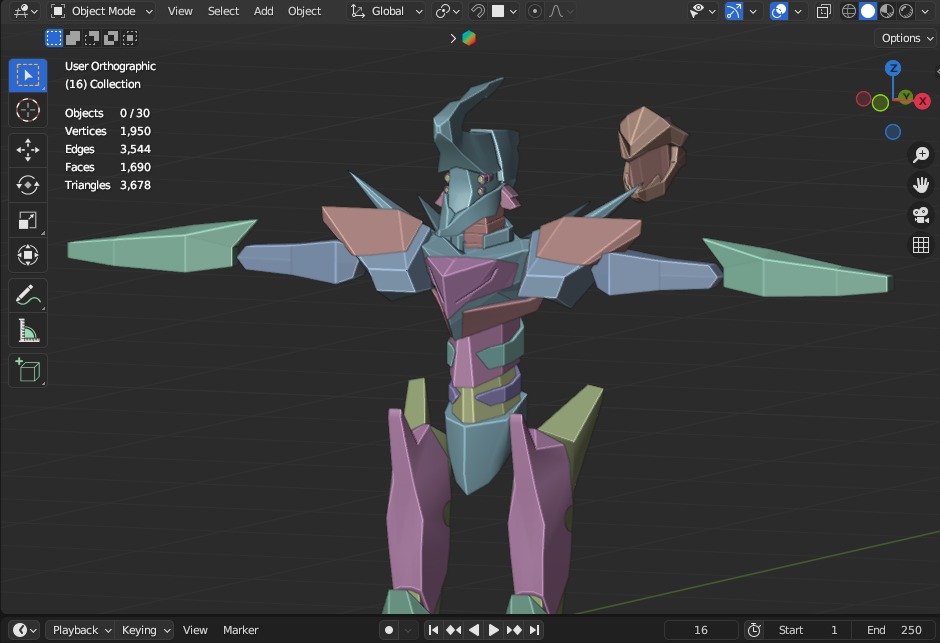This screenshot has height=643, width=940.
Task: Play animation in reverse
Action: tap(474, 630)
